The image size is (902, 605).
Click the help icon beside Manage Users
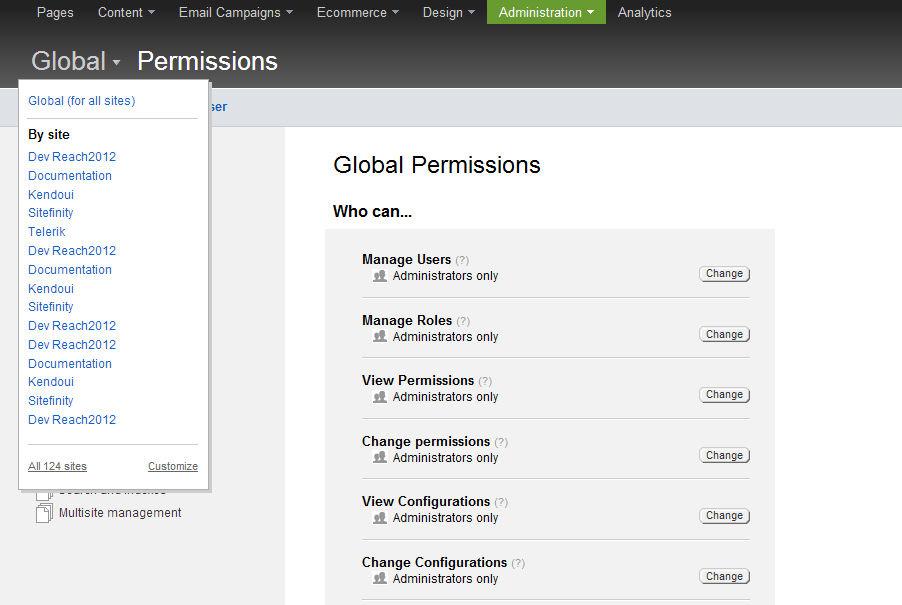click(462, 261)
